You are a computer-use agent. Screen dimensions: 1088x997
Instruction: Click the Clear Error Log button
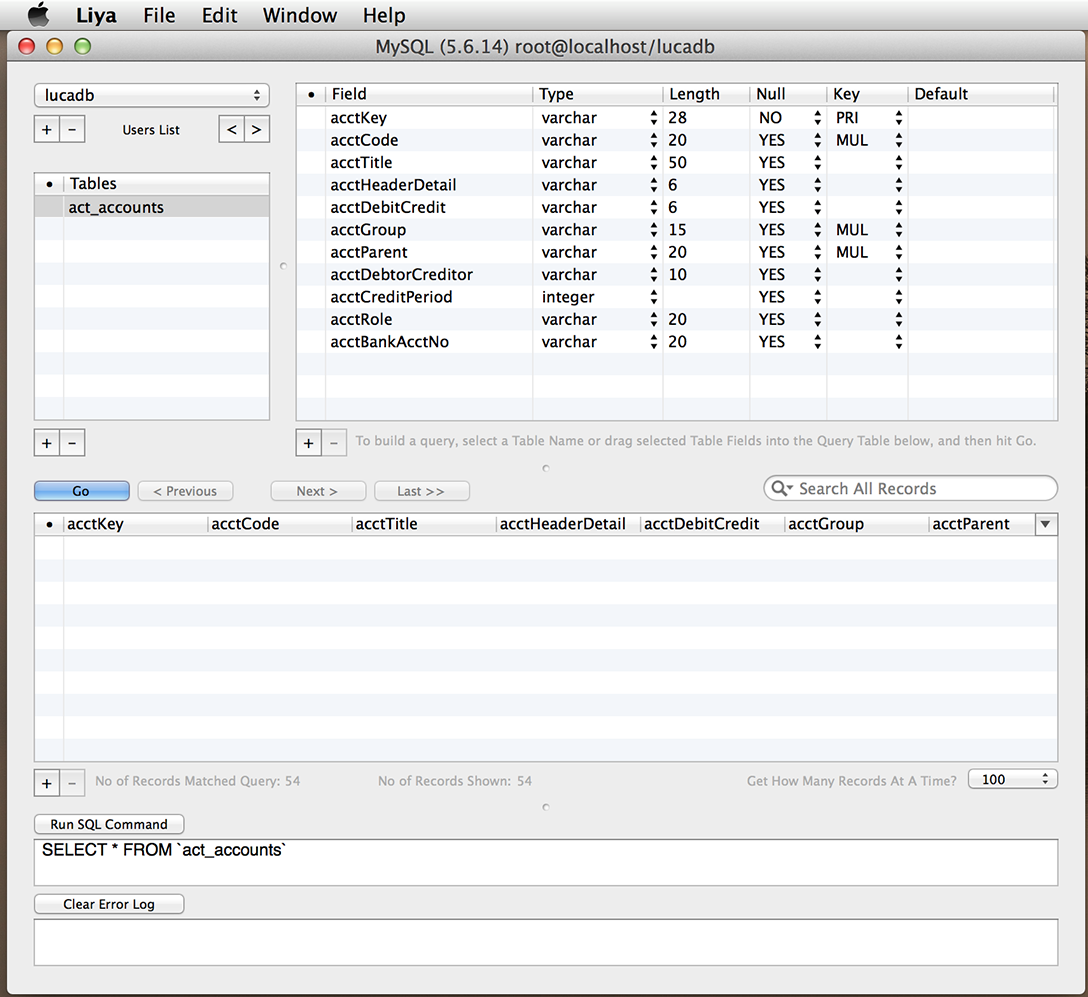(x=109, y=904)
